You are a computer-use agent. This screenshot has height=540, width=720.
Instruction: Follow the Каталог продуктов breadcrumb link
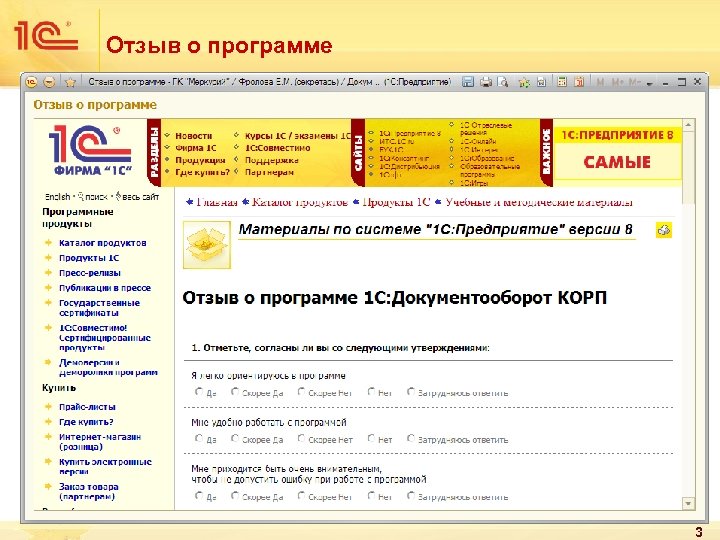pyautogui.click(x=299, y=202)
